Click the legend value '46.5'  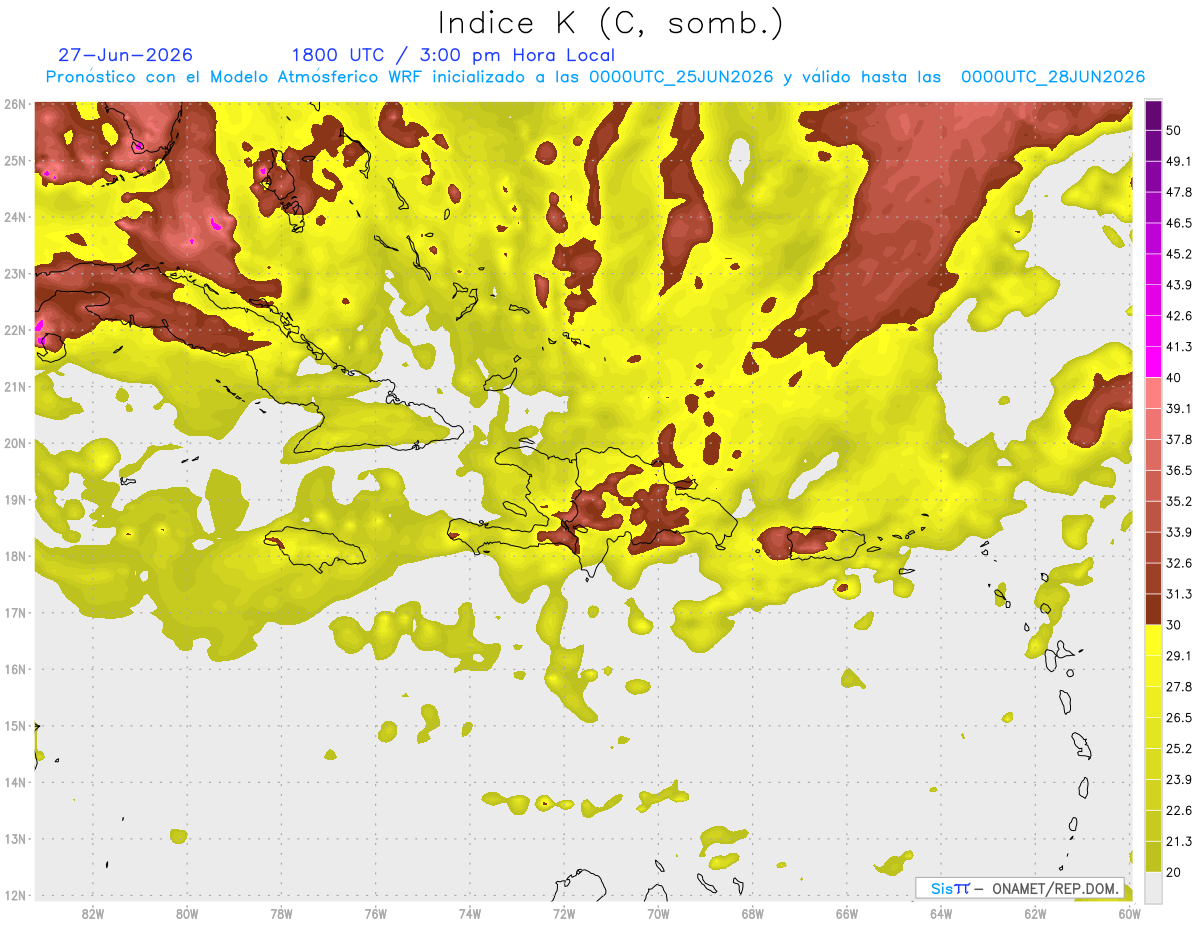pyautogui.click(x=1179, y=223)
